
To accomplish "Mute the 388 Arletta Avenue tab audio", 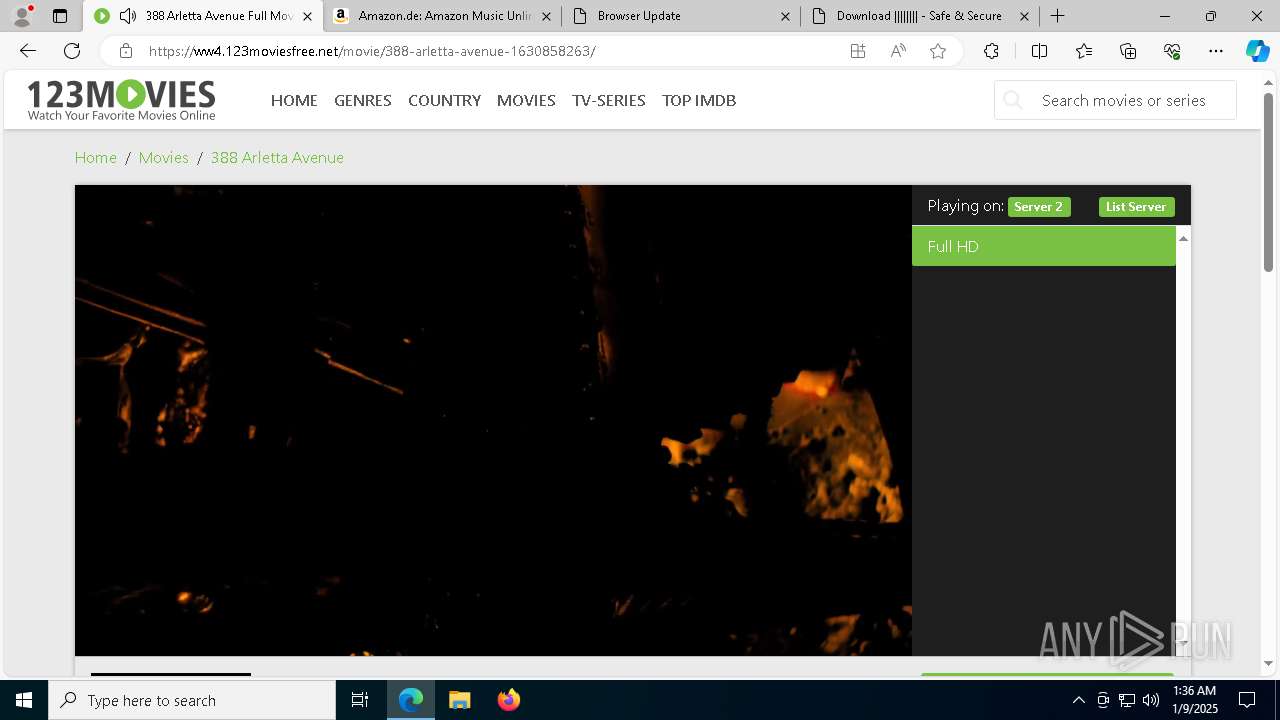I will coord(127,16).
